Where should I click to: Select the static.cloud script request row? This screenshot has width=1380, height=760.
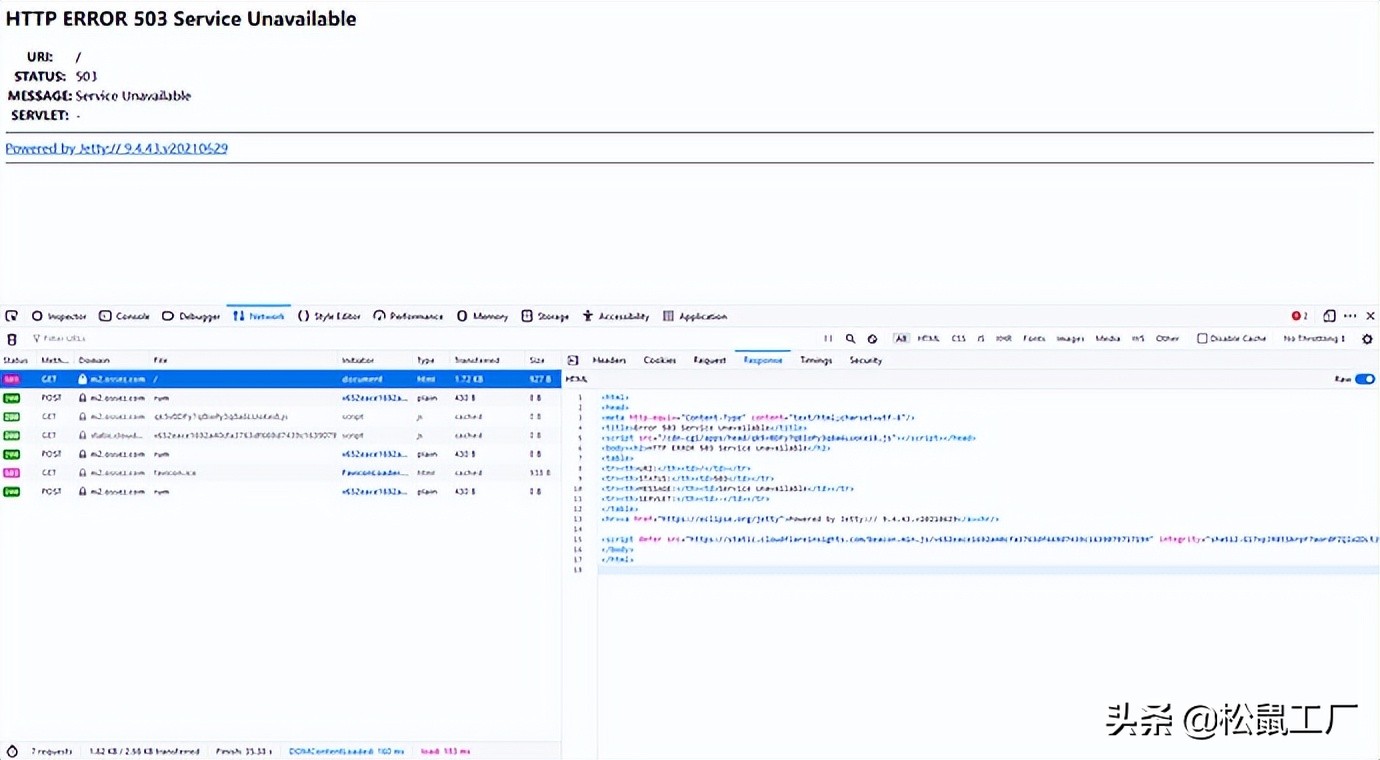tap(280, 435)
